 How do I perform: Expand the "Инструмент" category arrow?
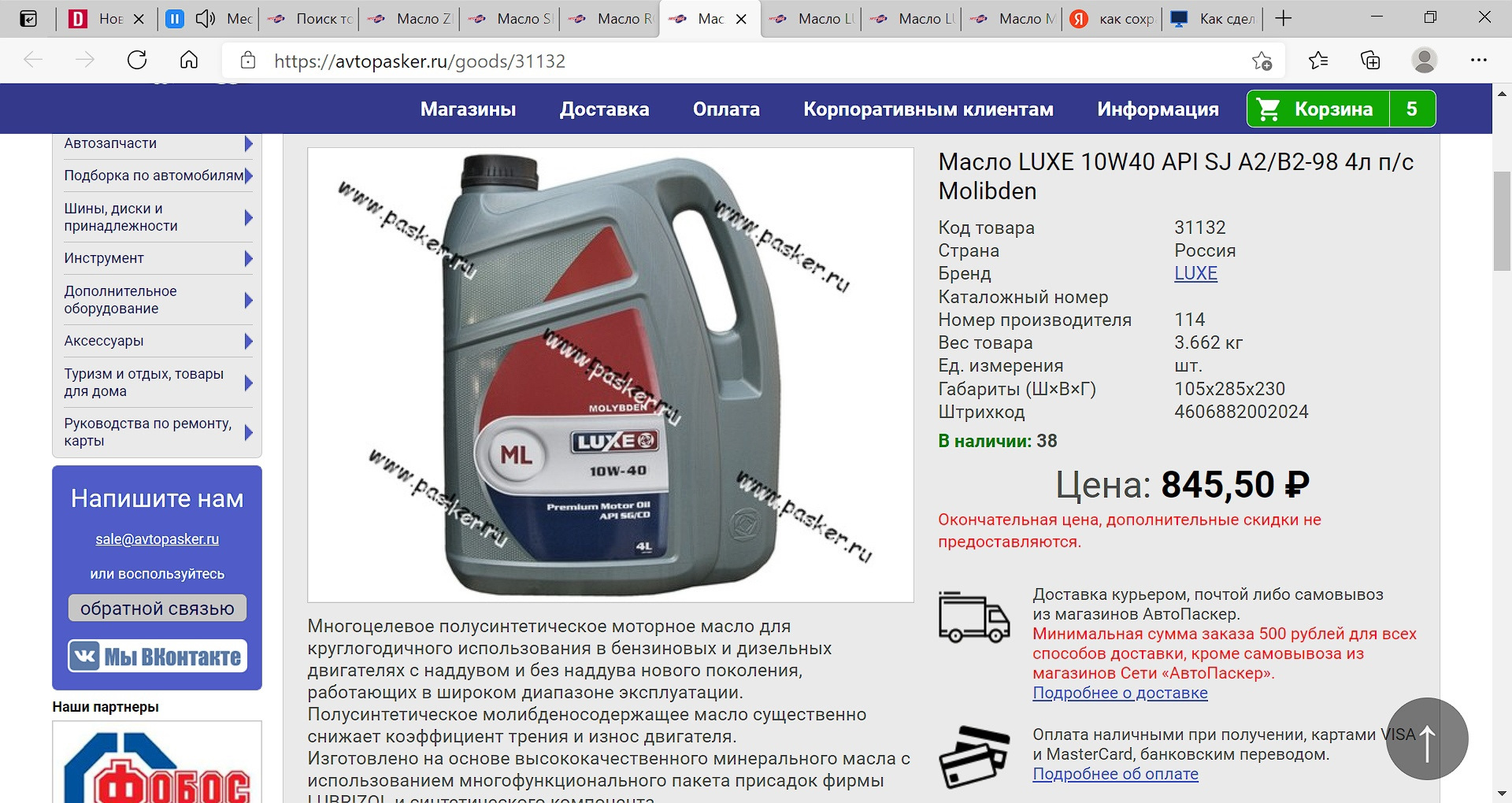(x=248, y=258)
